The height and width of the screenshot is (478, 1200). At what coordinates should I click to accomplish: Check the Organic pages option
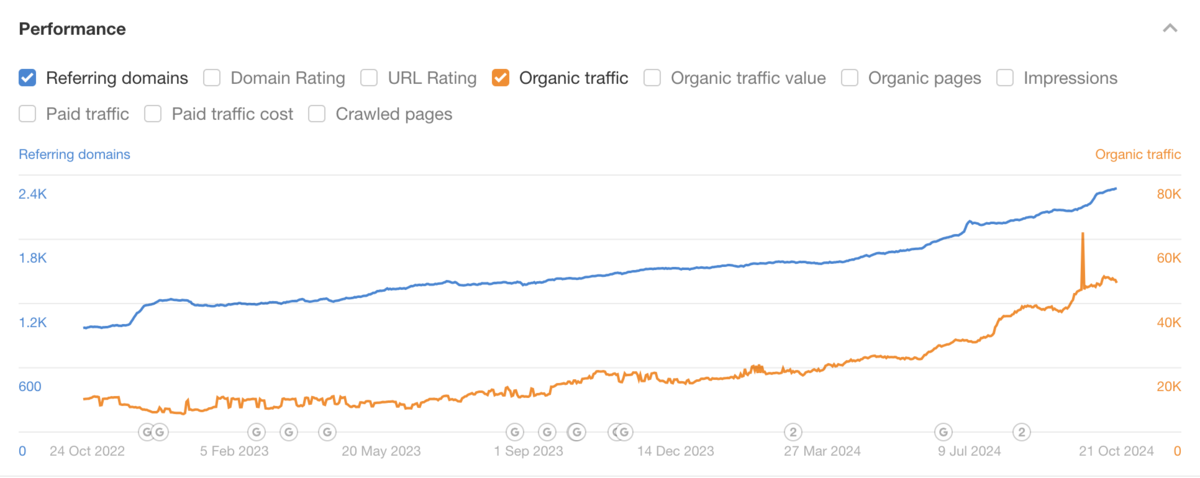pos(850,78)
